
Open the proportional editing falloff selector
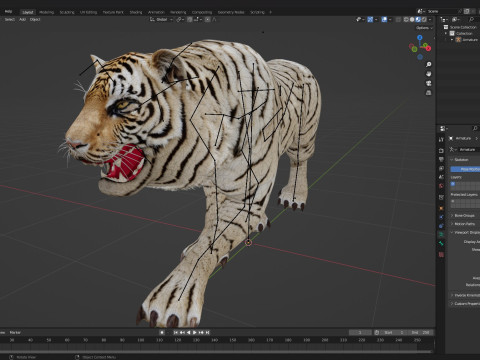214,19
